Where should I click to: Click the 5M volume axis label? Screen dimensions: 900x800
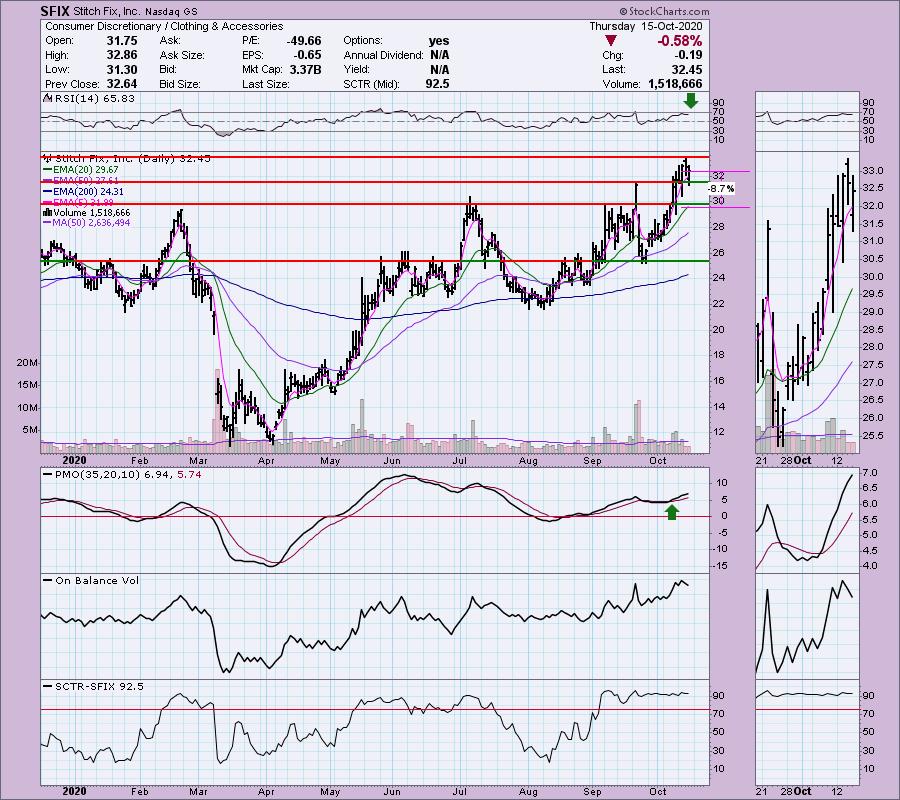(x=30, y=430)
